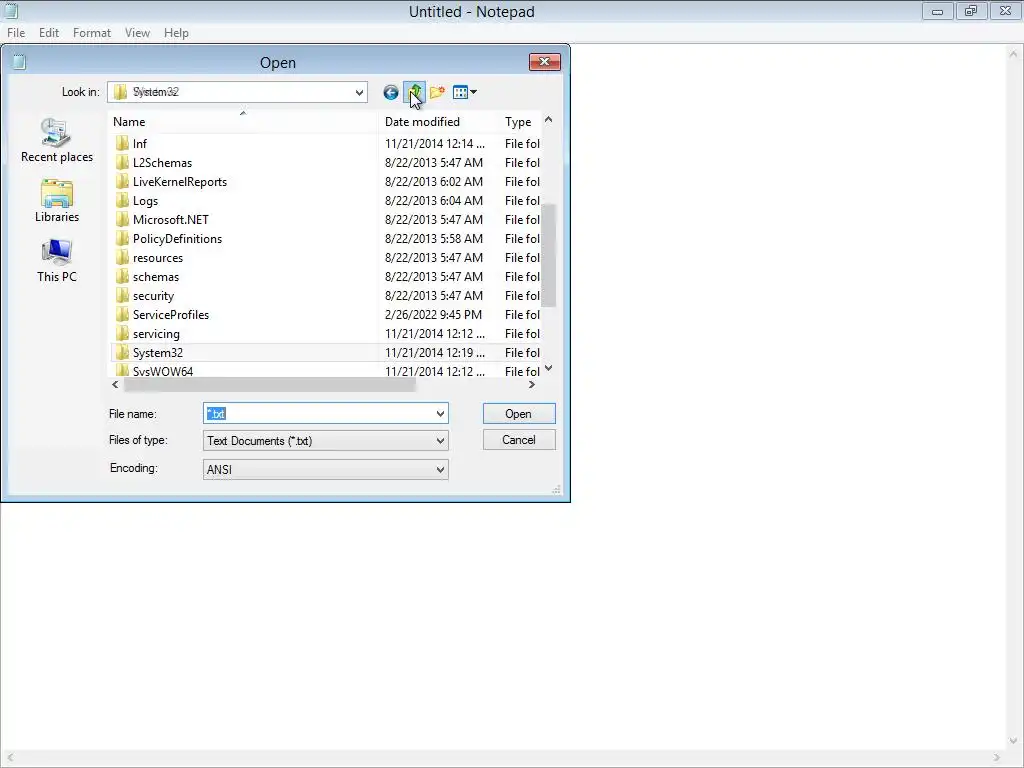
Task: Click file list scroll right arrow
Action: coord(532,385)
